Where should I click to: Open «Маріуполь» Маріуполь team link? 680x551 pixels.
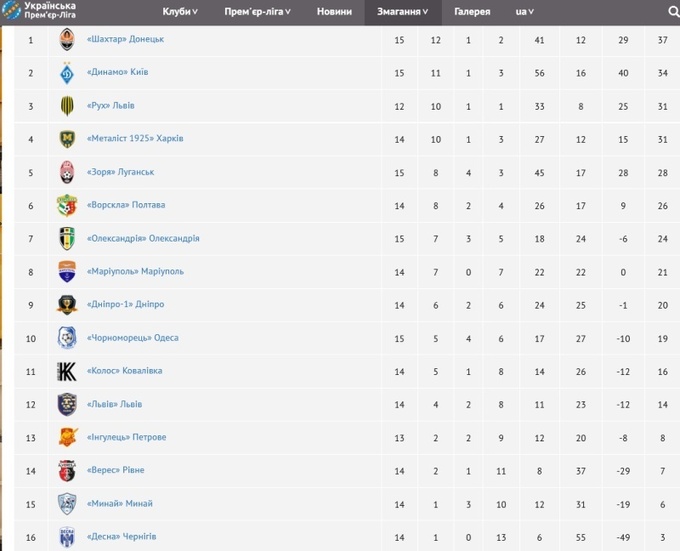[135, 272]
